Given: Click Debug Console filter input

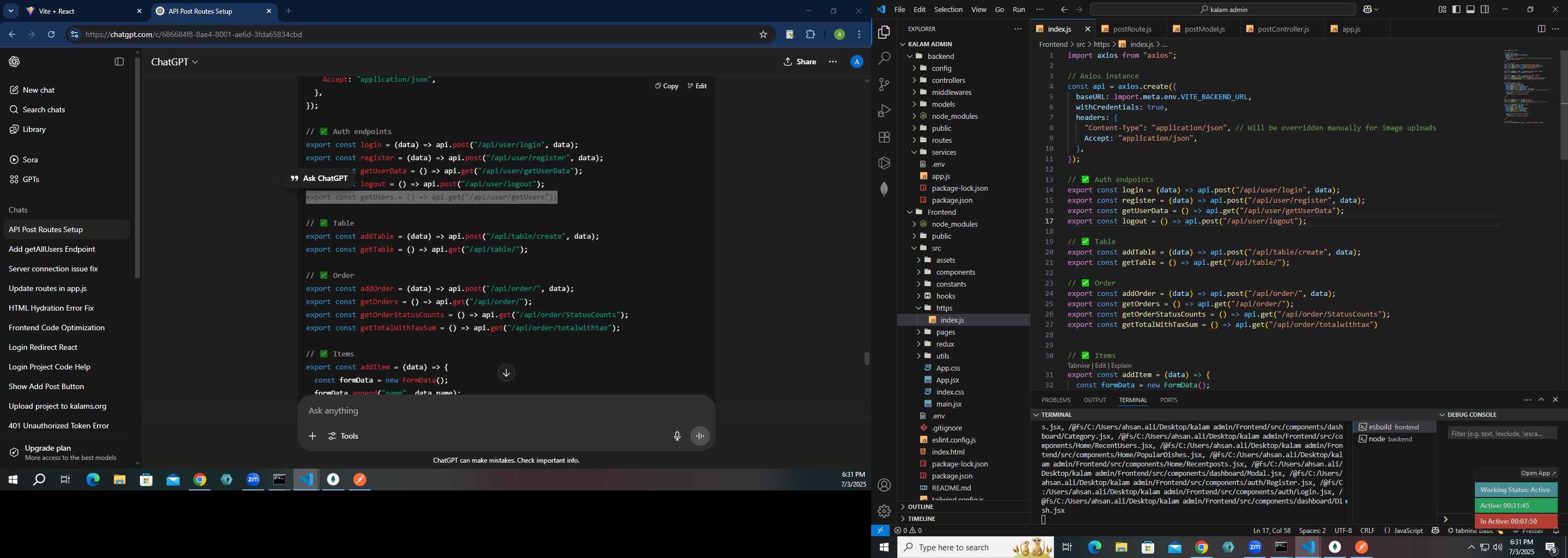Looking at the screenshot, I should [1502, 433].
